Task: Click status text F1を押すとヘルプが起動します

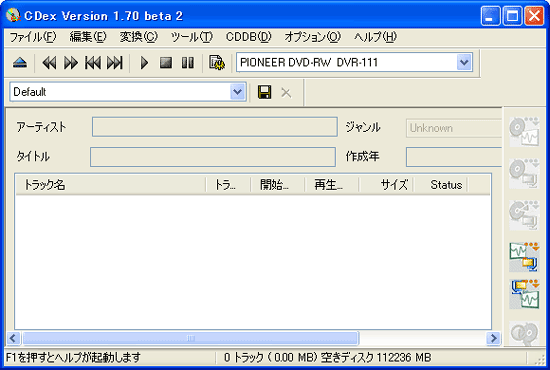Action: 73,357
